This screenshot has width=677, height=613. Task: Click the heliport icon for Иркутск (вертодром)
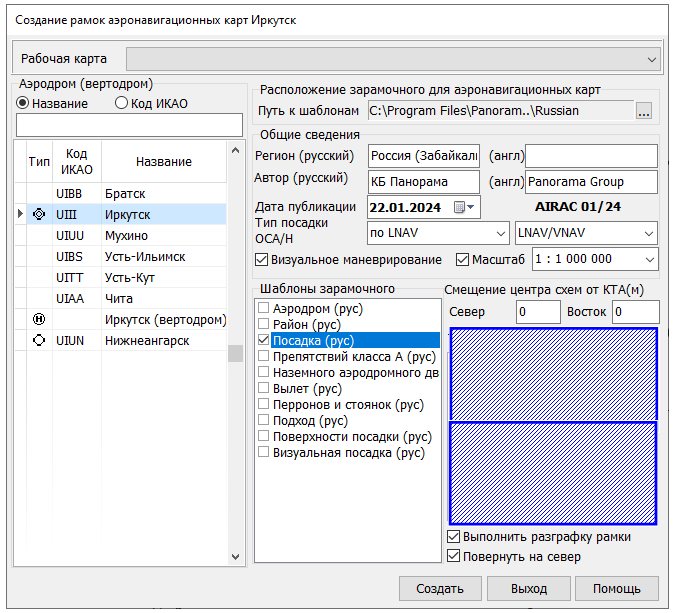pos(39,319)
